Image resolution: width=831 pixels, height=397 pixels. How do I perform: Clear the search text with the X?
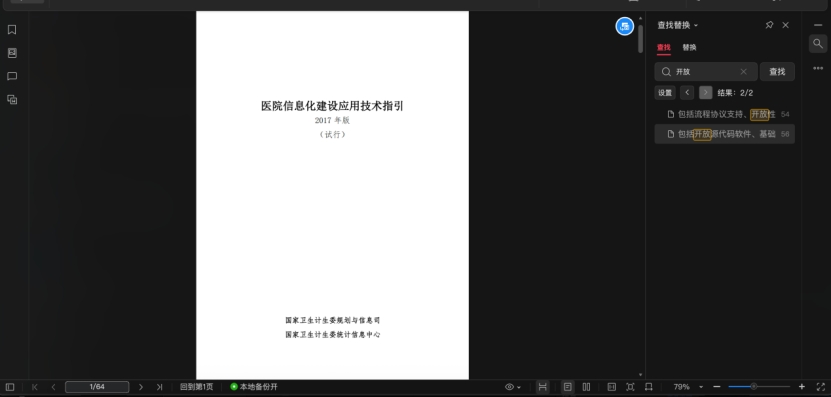click(x=743, y=72)
